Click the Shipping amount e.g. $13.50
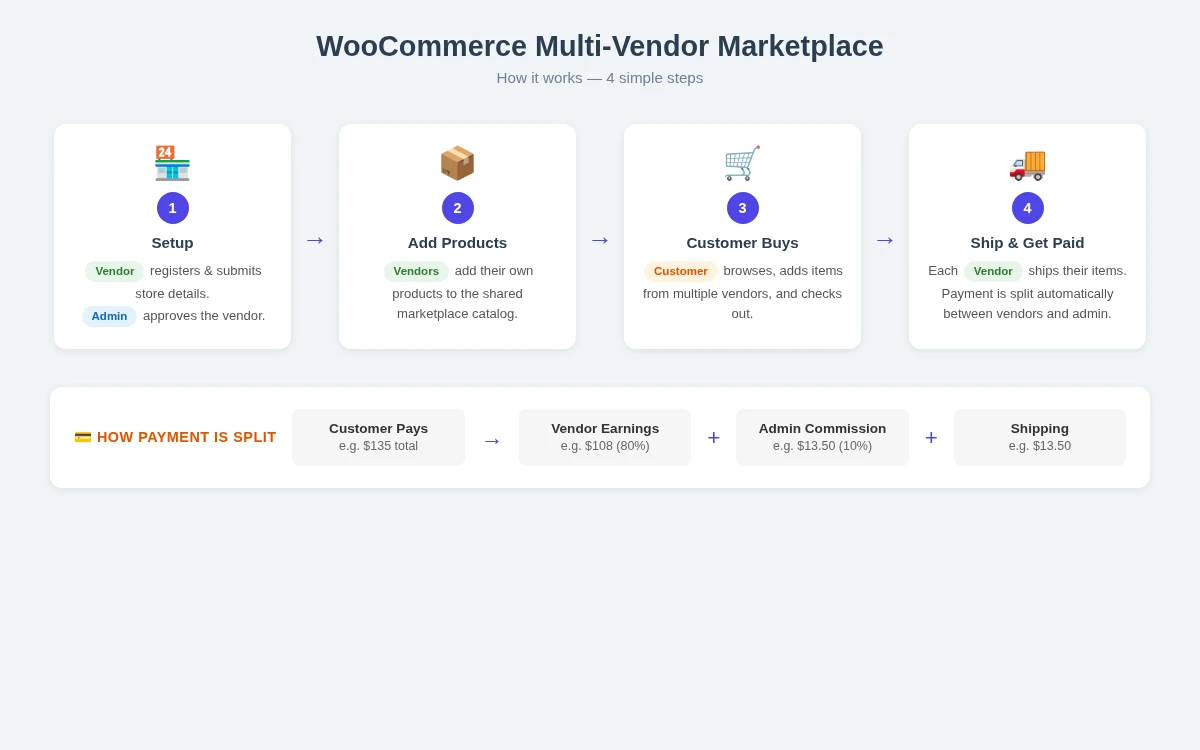This screenshot has height=750, width=1200. point(1040,446)
